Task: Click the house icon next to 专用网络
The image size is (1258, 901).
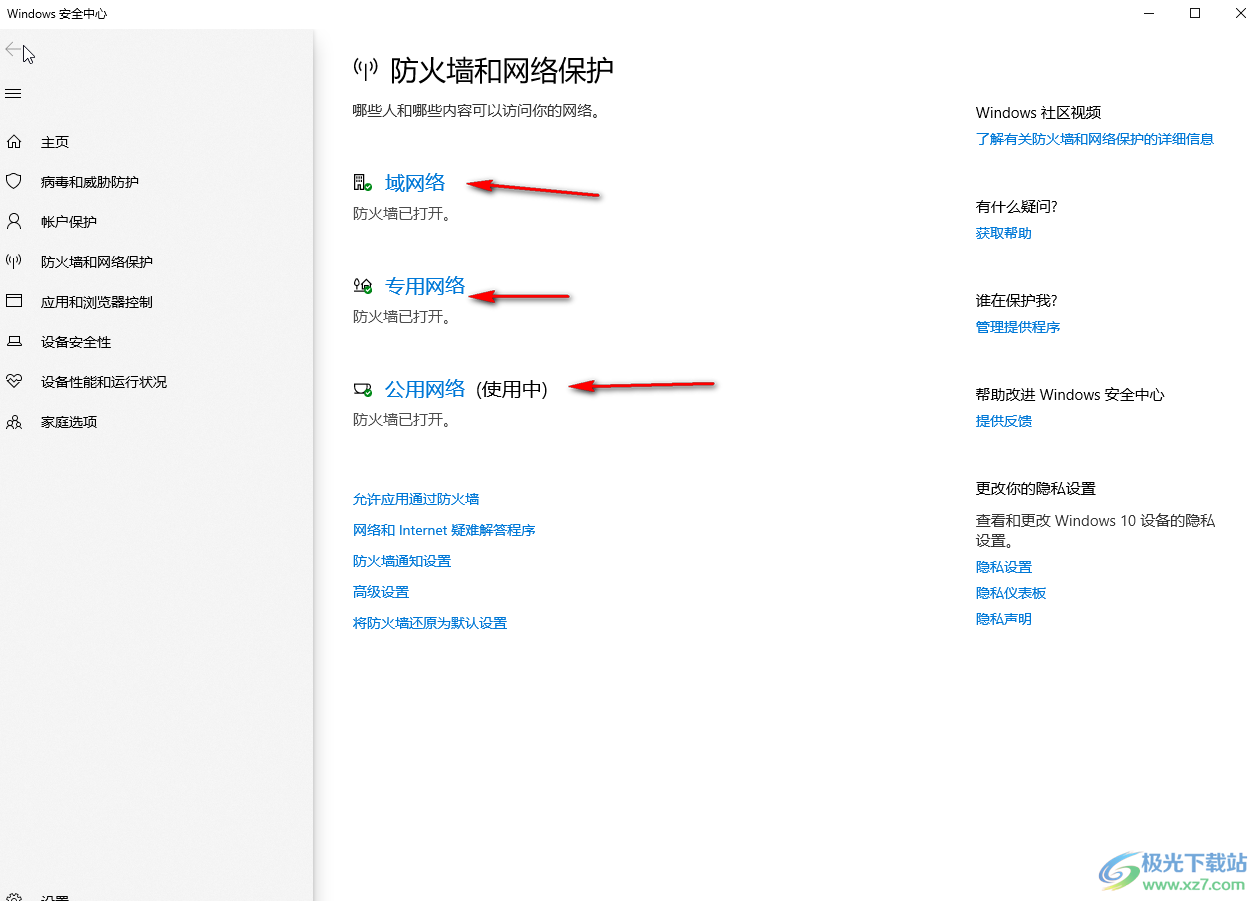Action: click(x=363, y=286)
